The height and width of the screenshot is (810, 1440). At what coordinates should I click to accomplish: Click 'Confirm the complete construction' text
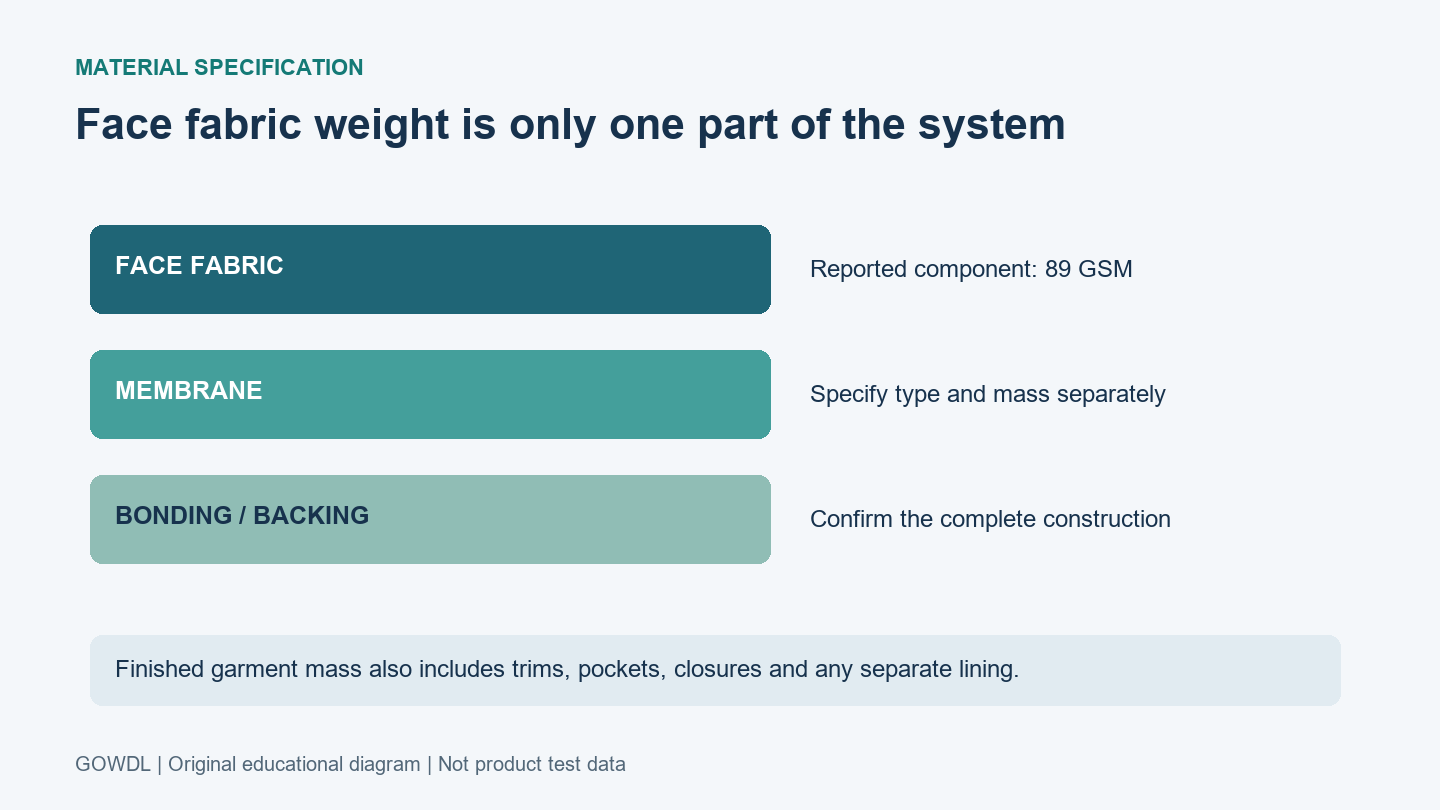pyautogui.click(x=990, y=519)
